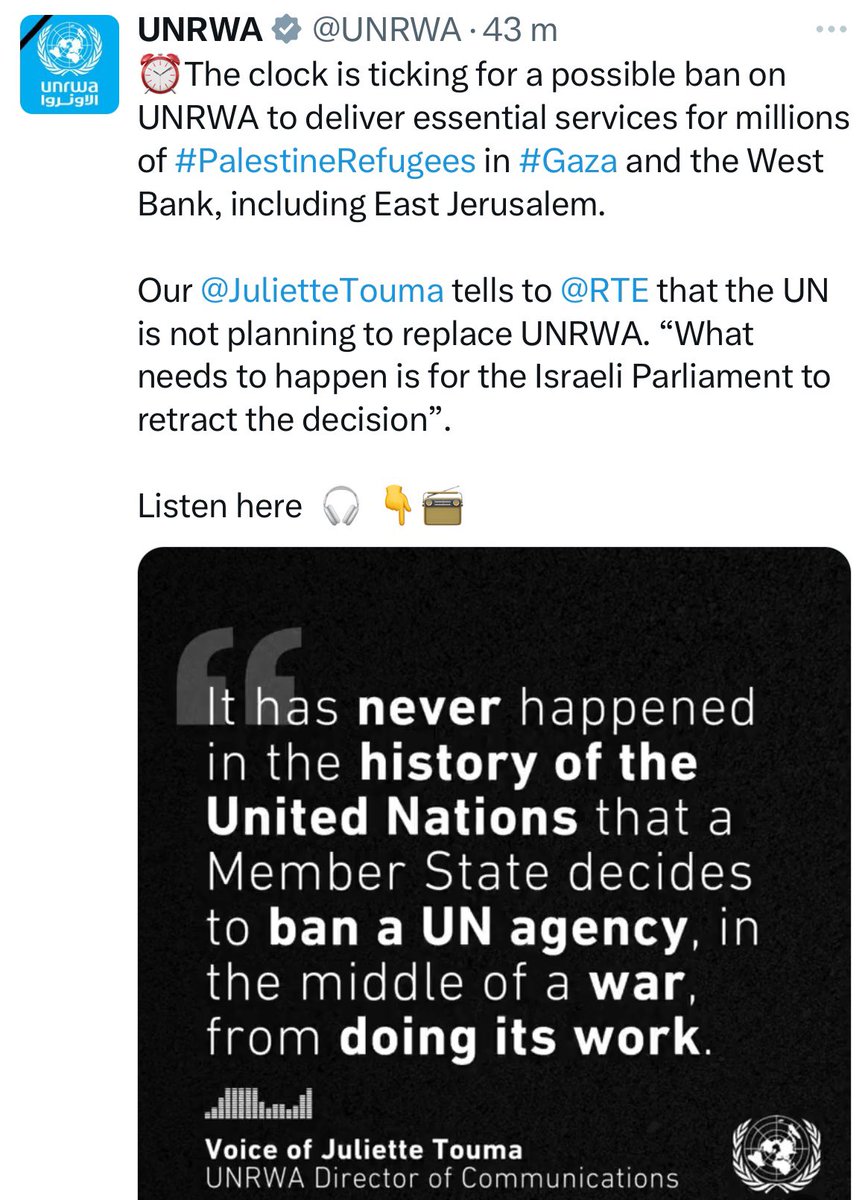Image resolution: width=868 pixels, height=1200 pixels.
Task: Open the #Gaza hashtag
Action: 566,162
